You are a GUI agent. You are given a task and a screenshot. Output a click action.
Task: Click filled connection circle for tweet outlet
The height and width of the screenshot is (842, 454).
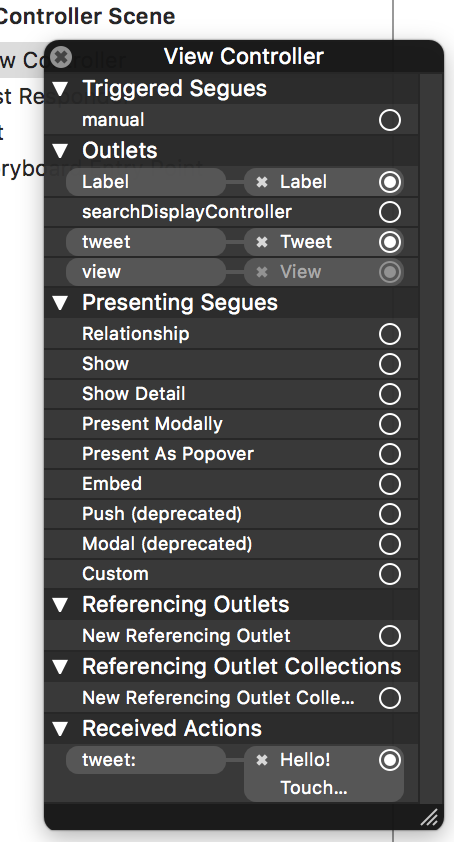point(390,242)
